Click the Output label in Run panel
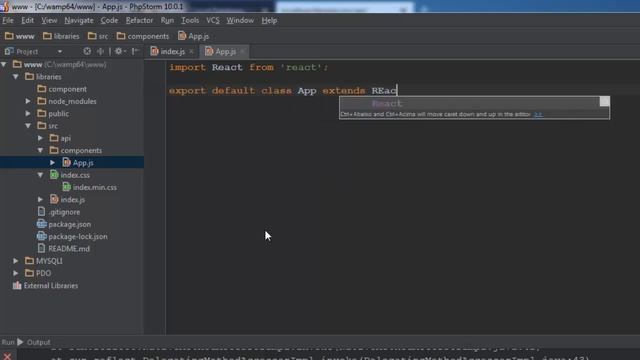Viewport: 640px width, 360px height. (39, 342)
